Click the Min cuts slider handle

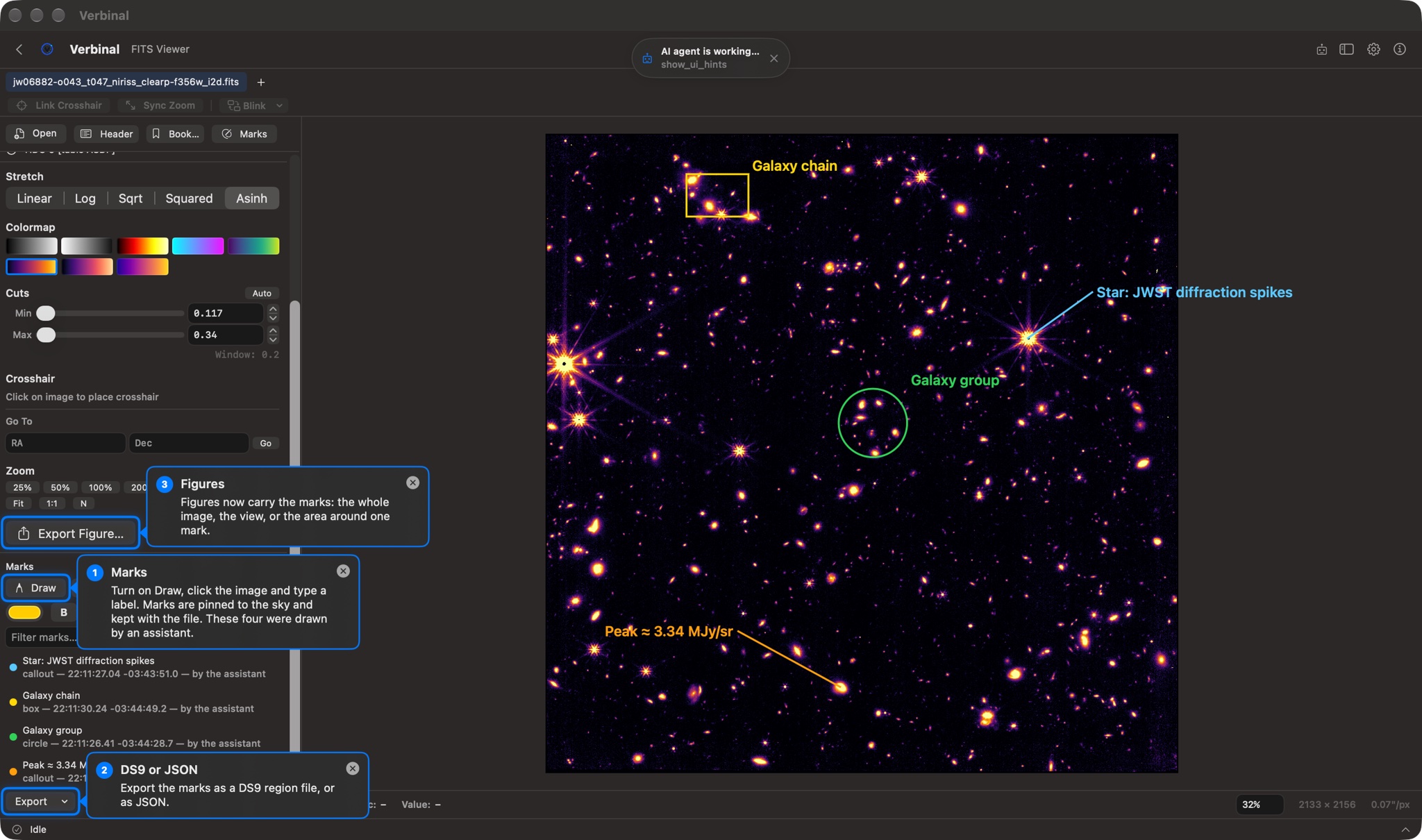point(46,313)
